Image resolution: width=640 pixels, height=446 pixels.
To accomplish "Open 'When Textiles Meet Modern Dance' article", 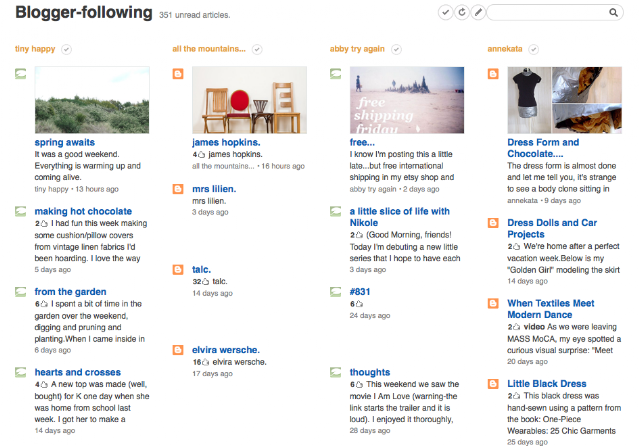I will 551,309.
